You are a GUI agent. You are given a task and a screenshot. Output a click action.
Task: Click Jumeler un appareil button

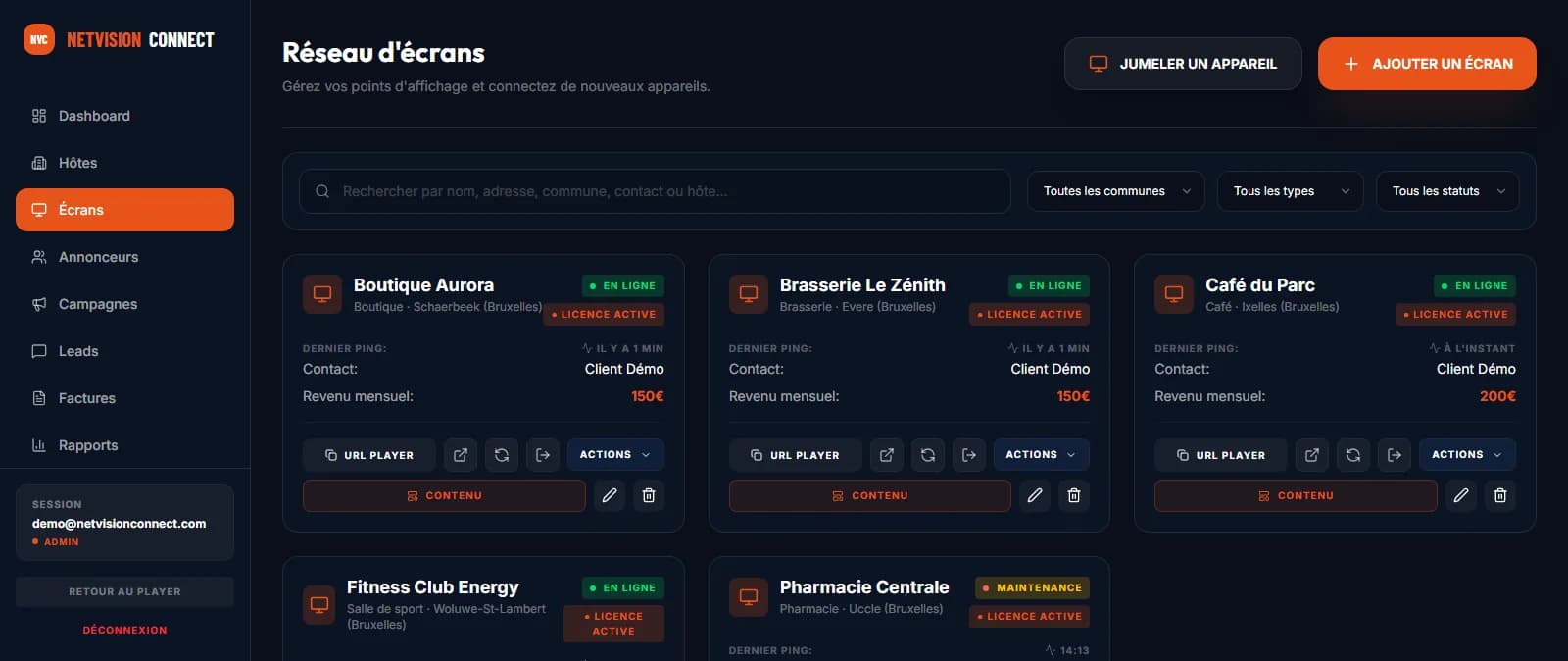tap(1183, 64)
